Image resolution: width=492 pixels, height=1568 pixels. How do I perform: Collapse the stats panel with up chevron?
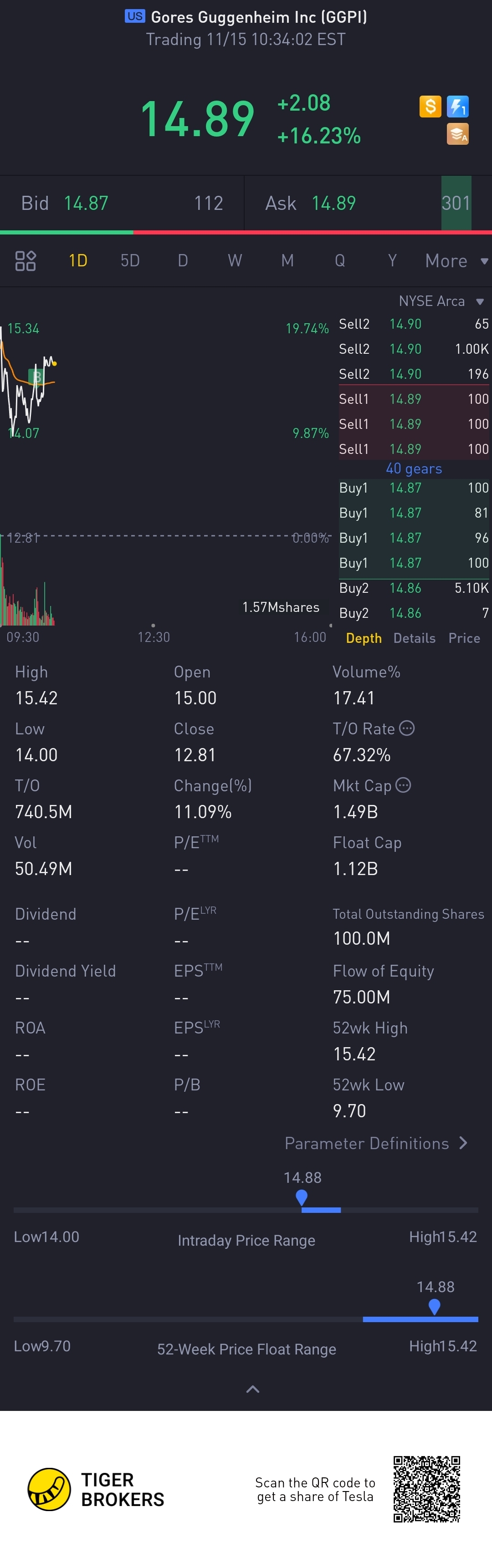[253, 1389]
